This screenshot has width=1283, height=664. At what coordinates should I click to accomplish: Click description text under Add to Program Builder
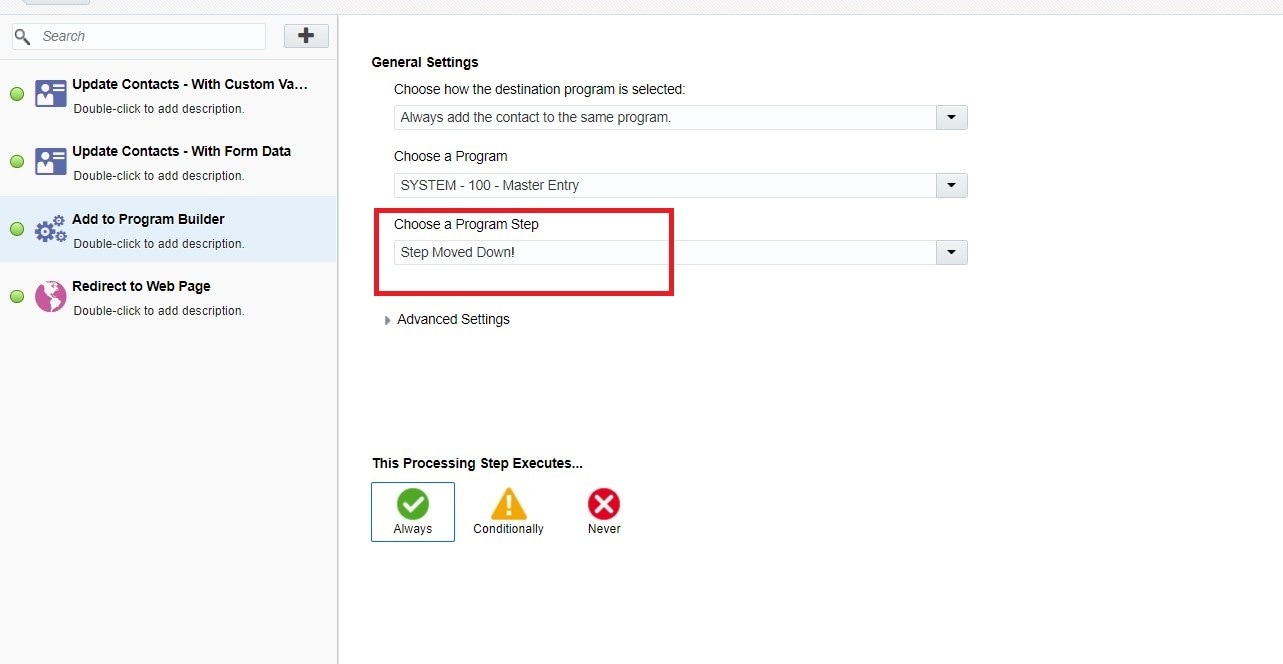[159, 244]
